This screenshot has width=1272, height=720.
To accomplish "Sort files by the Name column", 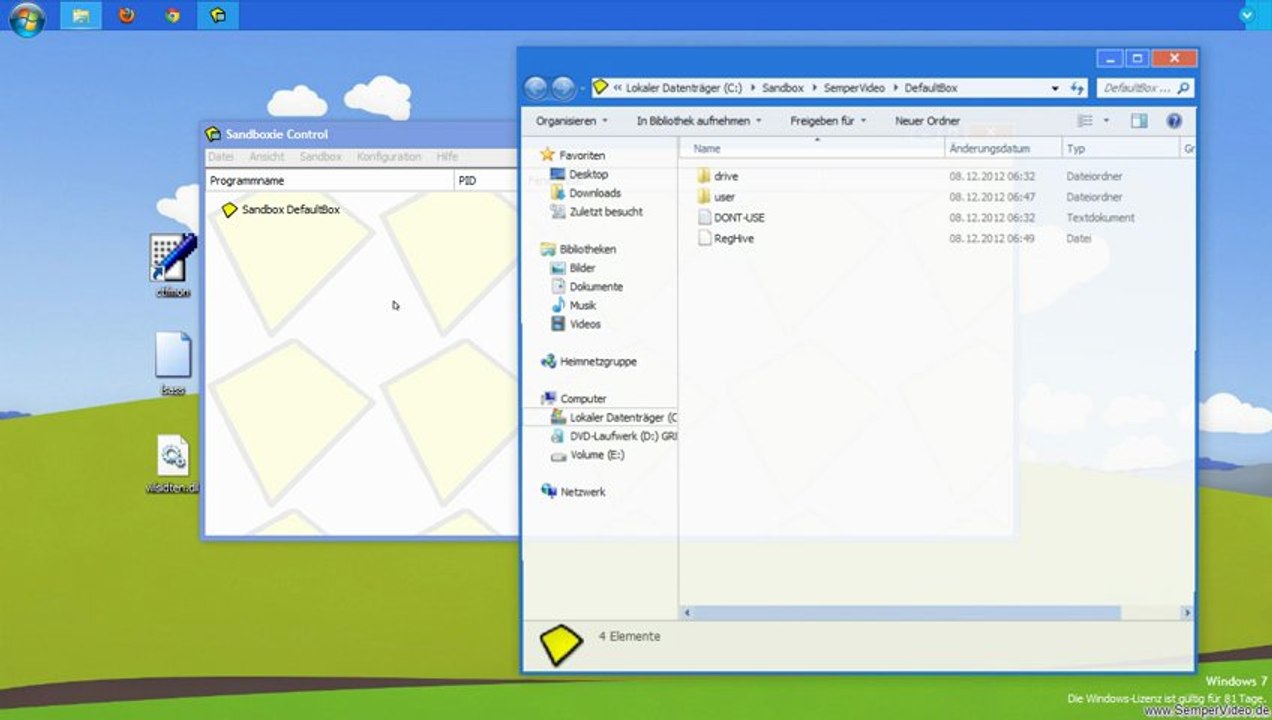I will (814, 148).
